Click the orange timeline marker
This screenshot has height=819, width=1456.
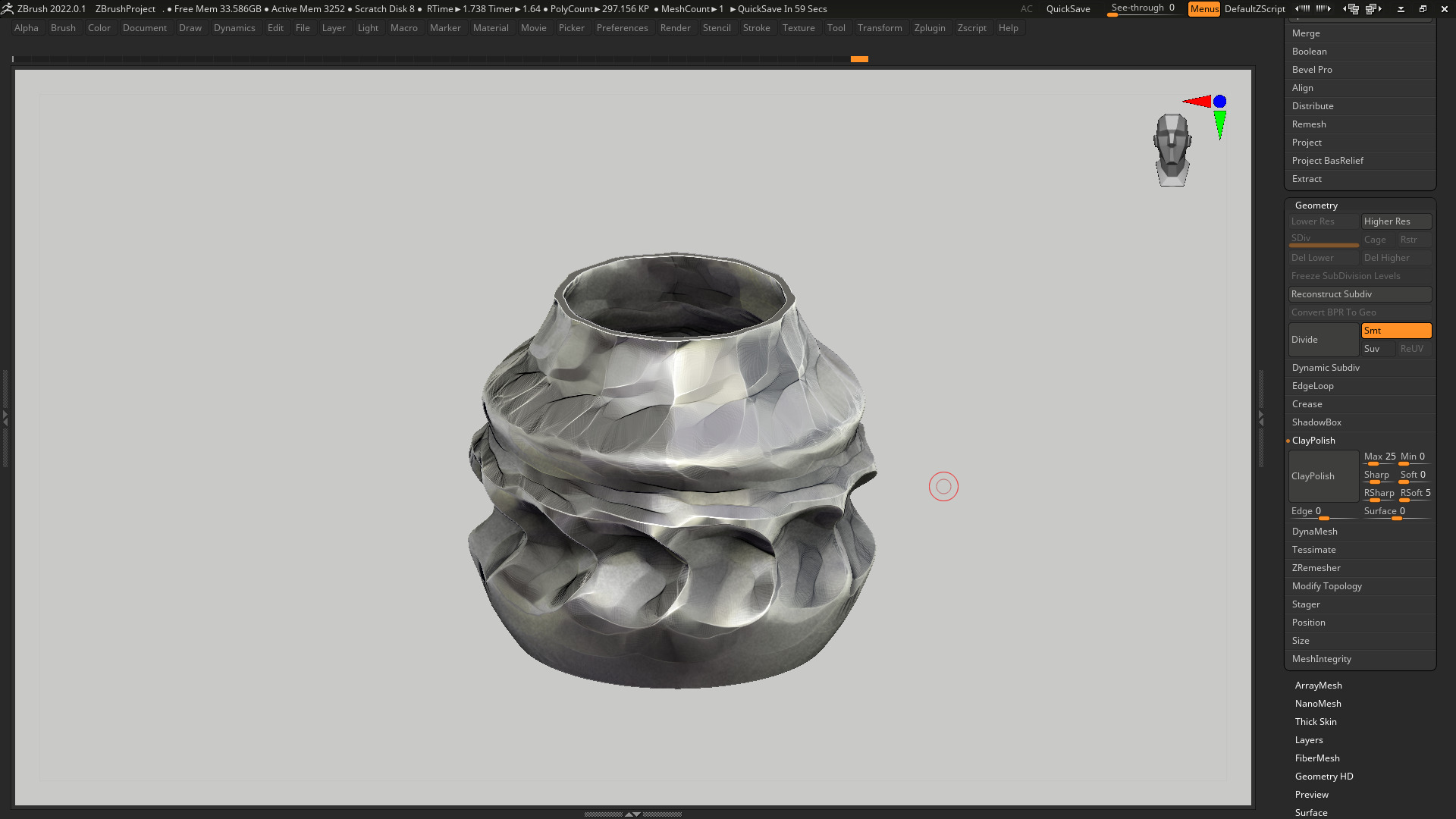click(x=859, y=59)
